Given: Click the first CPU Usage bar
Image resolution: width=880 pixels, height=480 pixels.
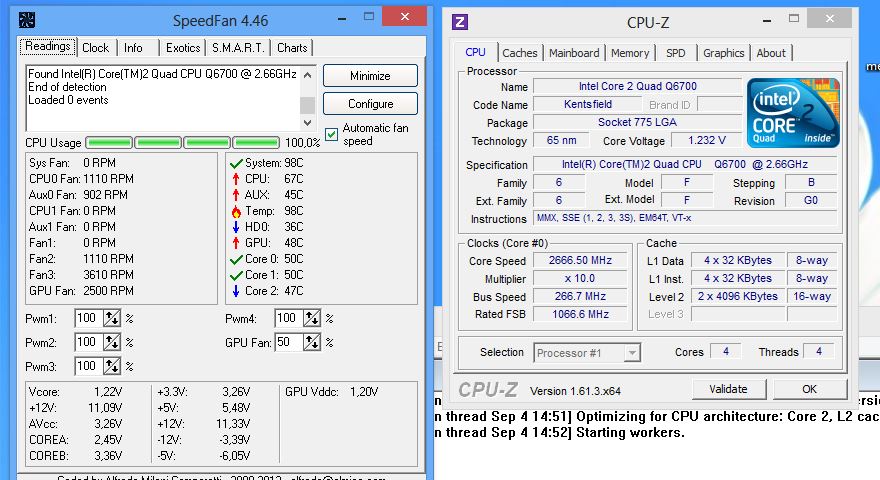Looking at the screenshot, I should (x=109, y=143).
